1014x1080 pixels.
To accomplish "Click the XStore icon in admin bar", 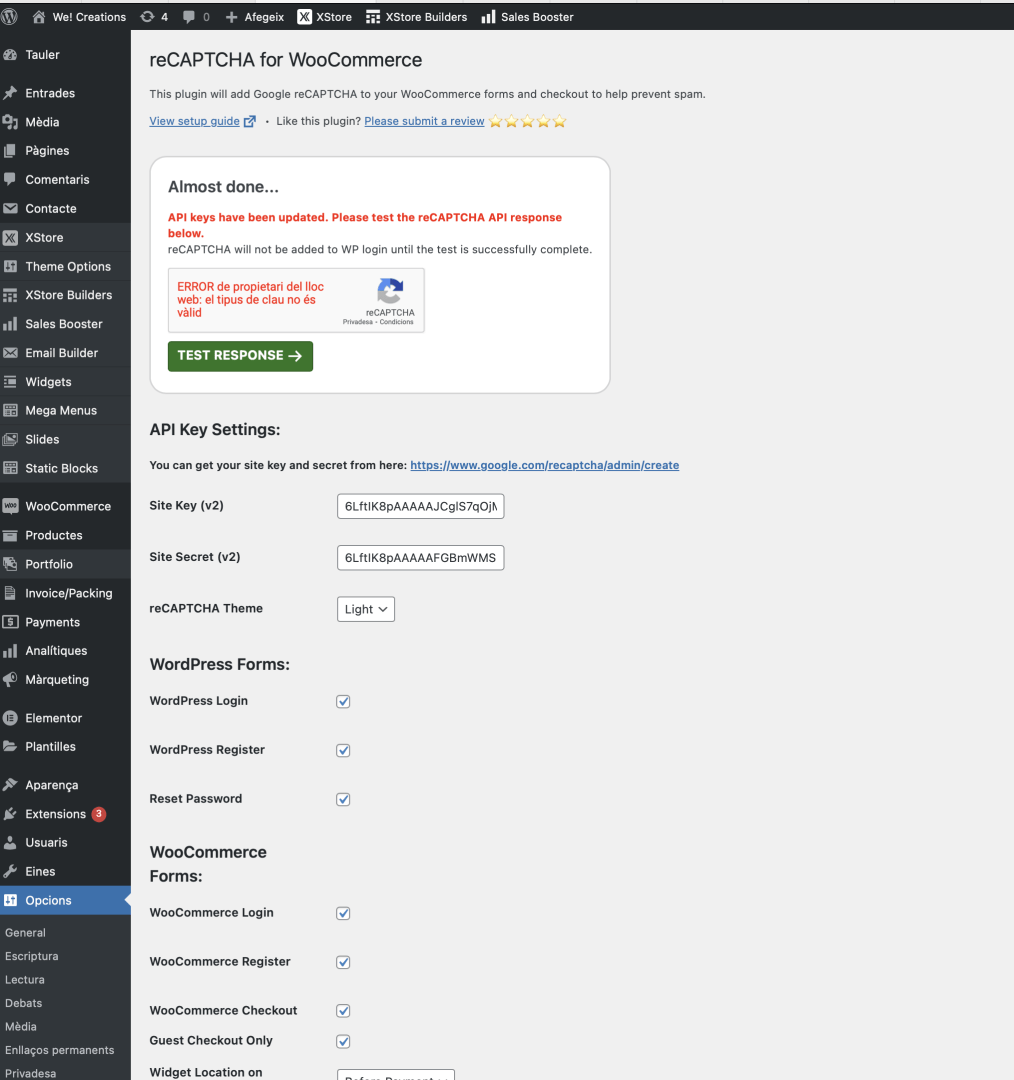I will click(x=304, y=17).
